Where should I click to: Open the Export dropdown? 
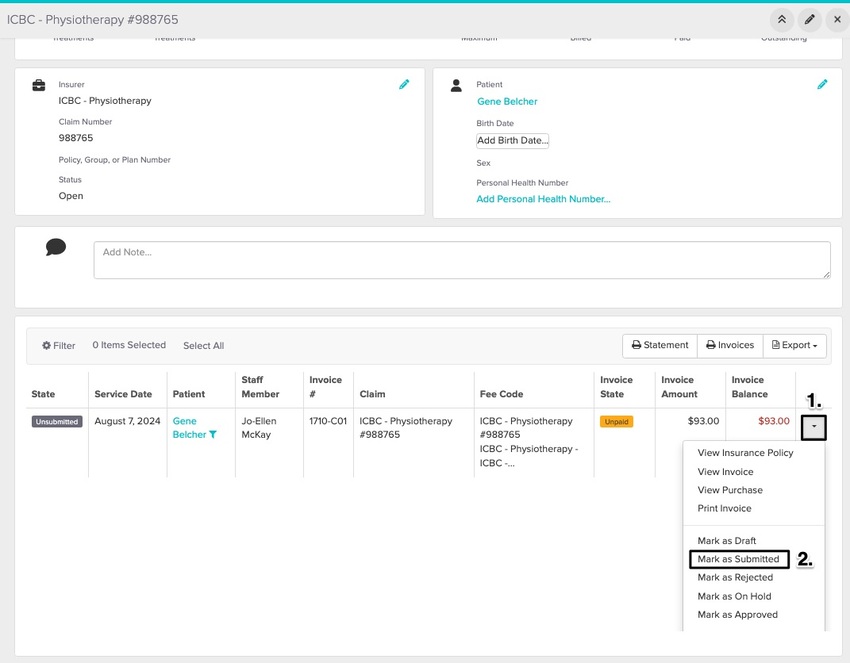click(794, 345)
